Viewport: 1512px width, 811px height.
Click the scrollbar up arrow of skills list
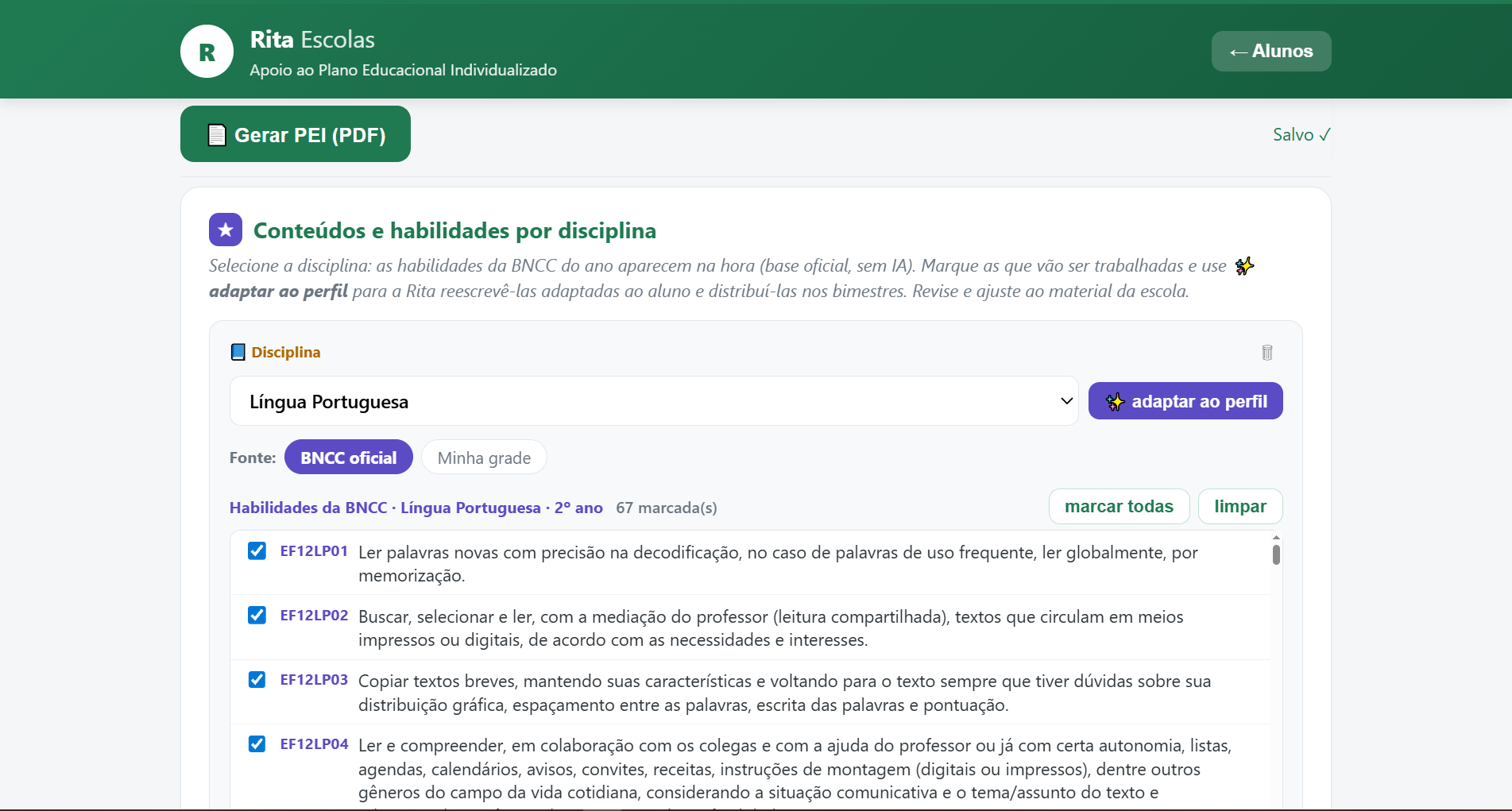[x=1276, y=538]
